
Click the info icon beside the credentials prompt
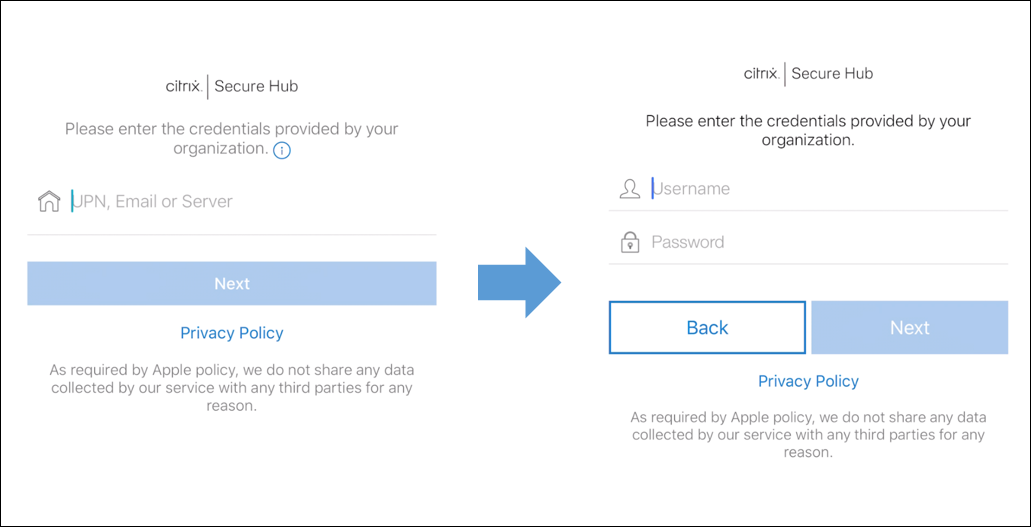(x=282, y=150)
